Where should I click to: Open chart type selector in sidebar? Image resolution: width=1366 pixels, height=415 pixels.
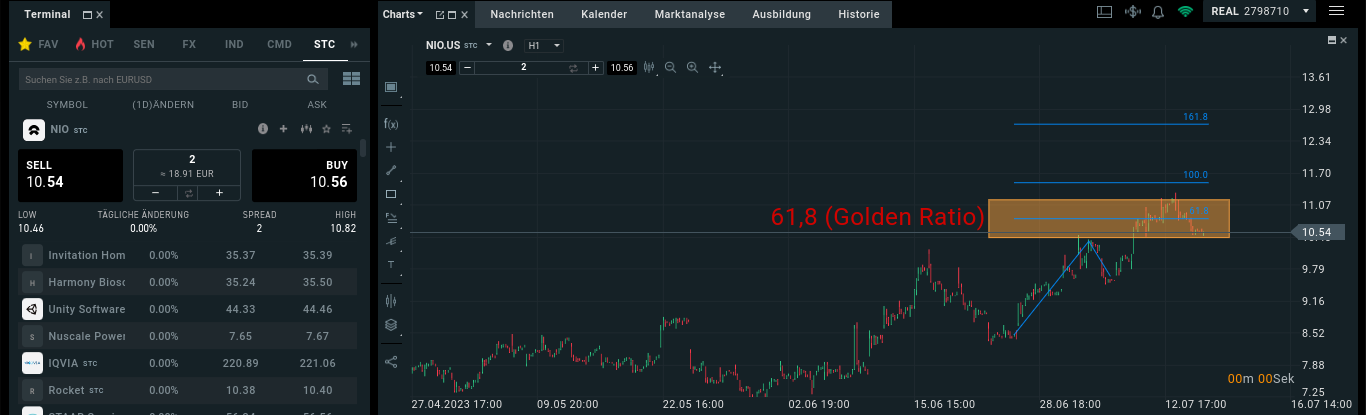[391, 300]
